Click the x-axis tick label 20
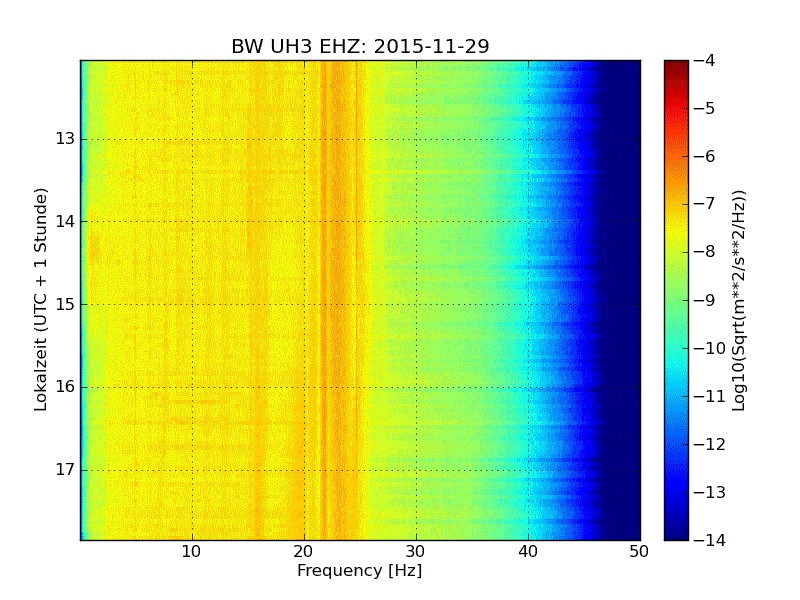The height and width of the screenshot is (600, 800). click(304, 552)
